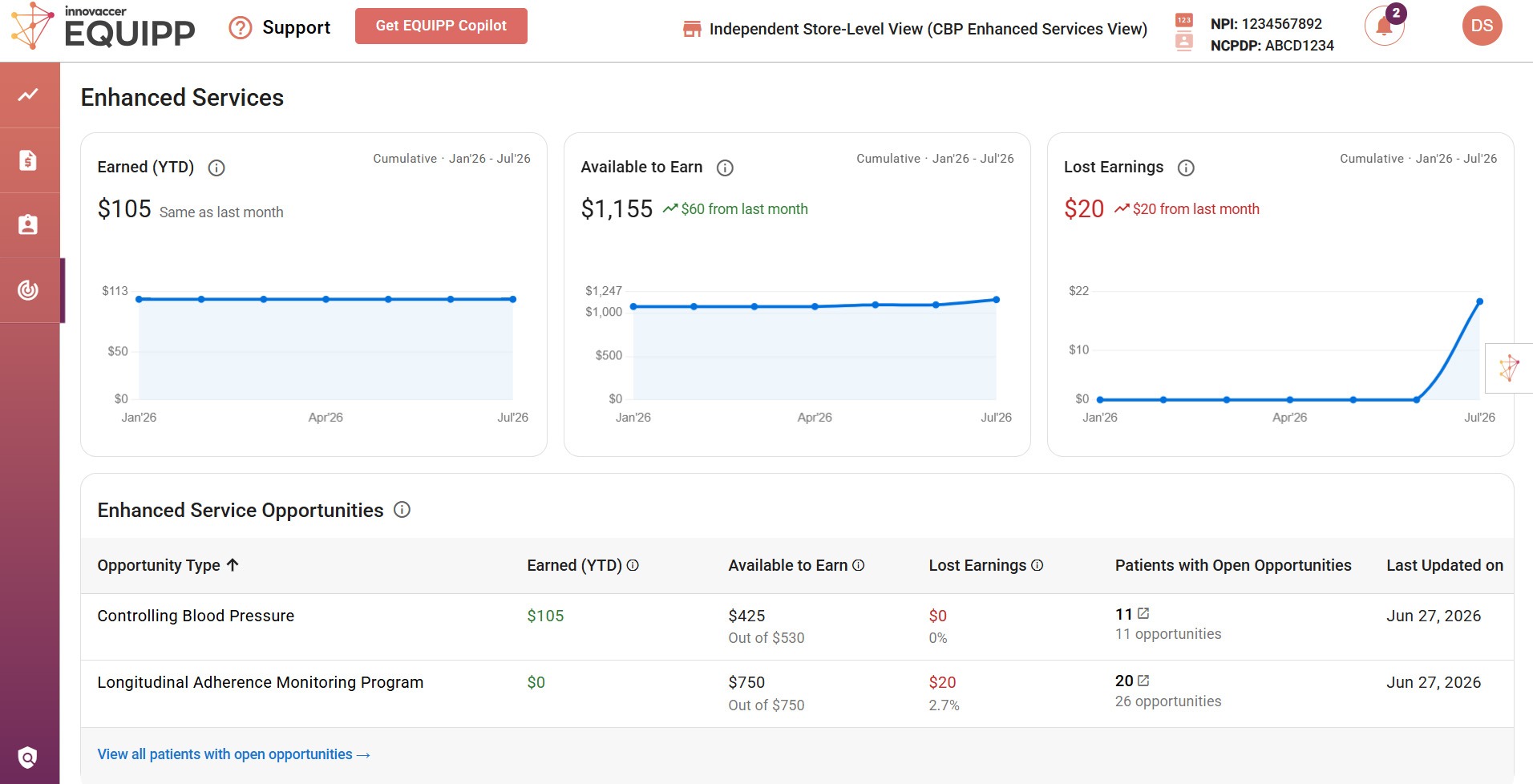Select the Enhanced Services target sidebar icon
Screen dimensions: 1533x784
pyautogui.click(x=29, y=289)
